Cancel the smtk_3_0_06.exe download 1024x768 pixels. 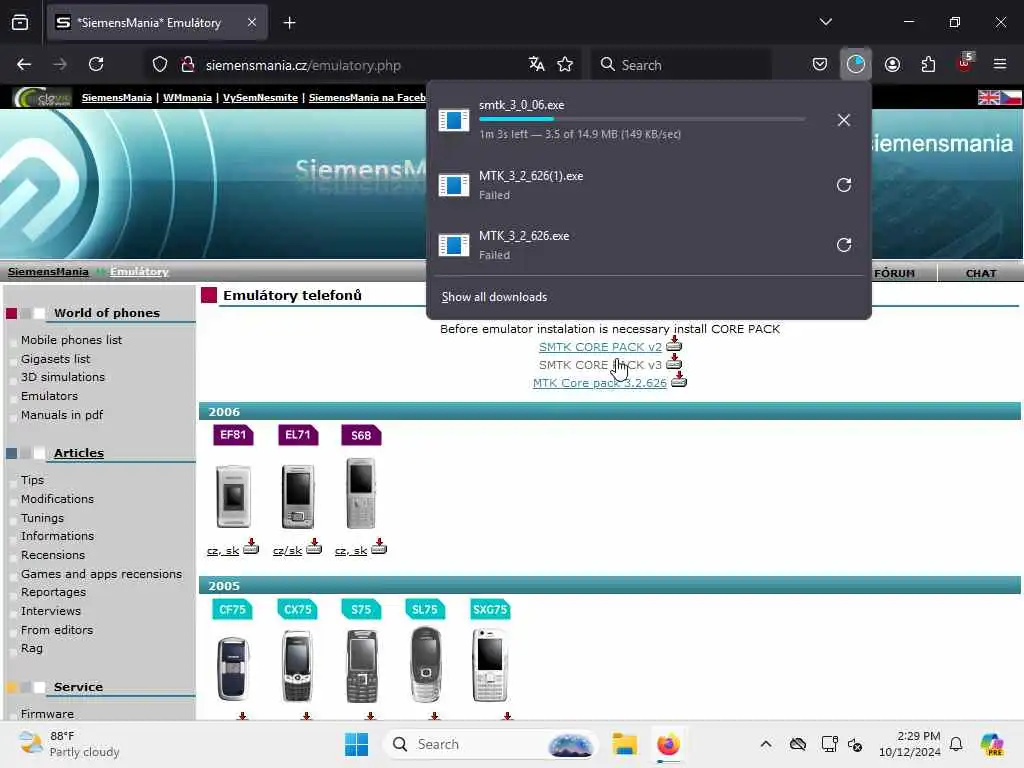pyautogui.click(x=843, y=120)
